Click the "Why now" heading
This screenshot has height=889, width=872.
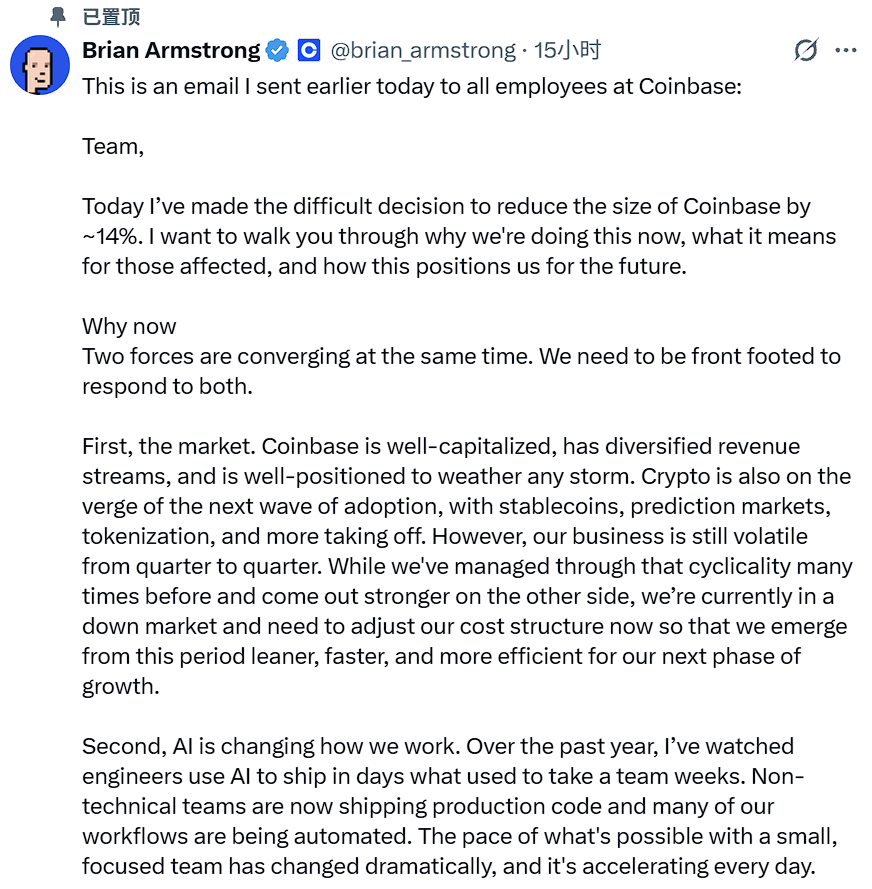coord(129,327)
